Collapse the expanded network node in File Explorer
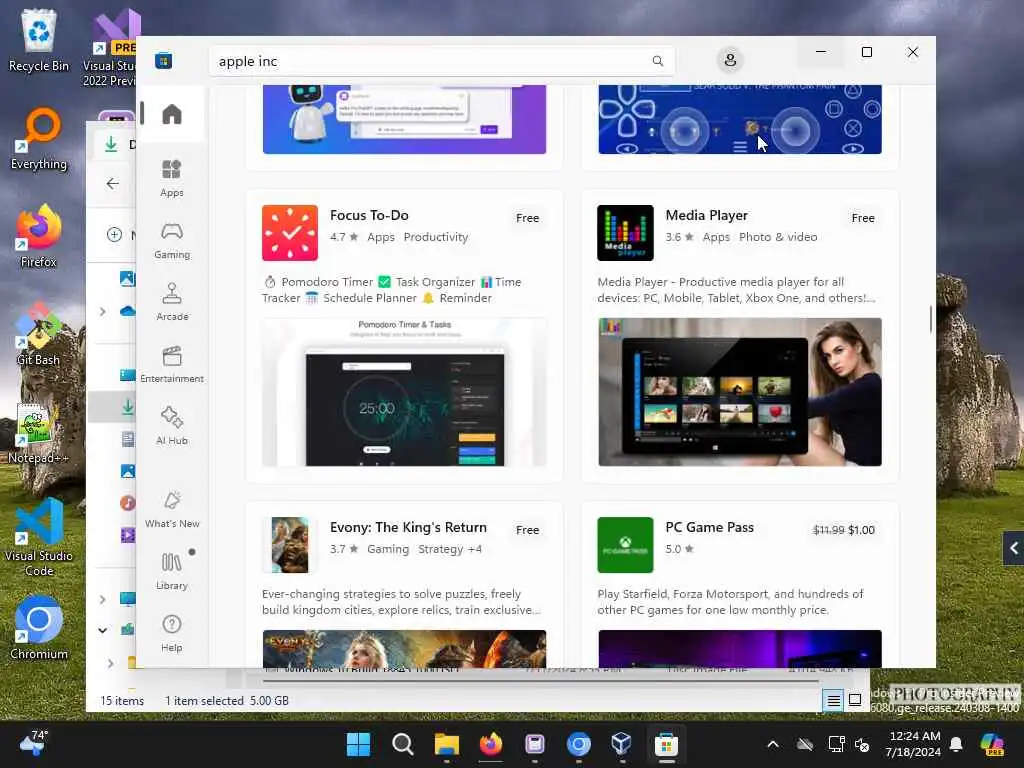Screen dimensions: 1024x768 click(x=103, y=630)
